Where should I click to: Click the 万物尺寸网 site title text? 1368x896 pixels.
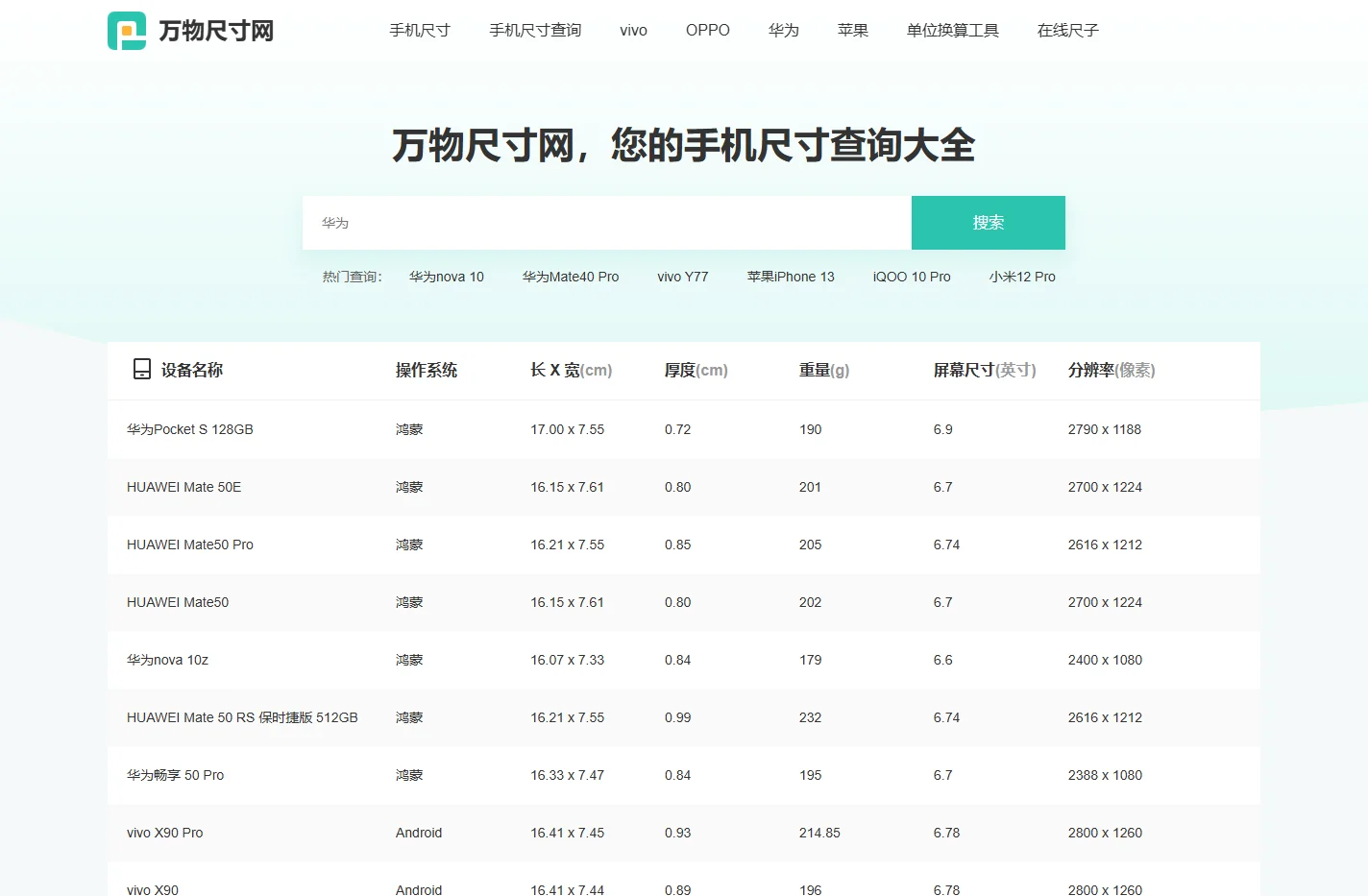coord(216,31)
